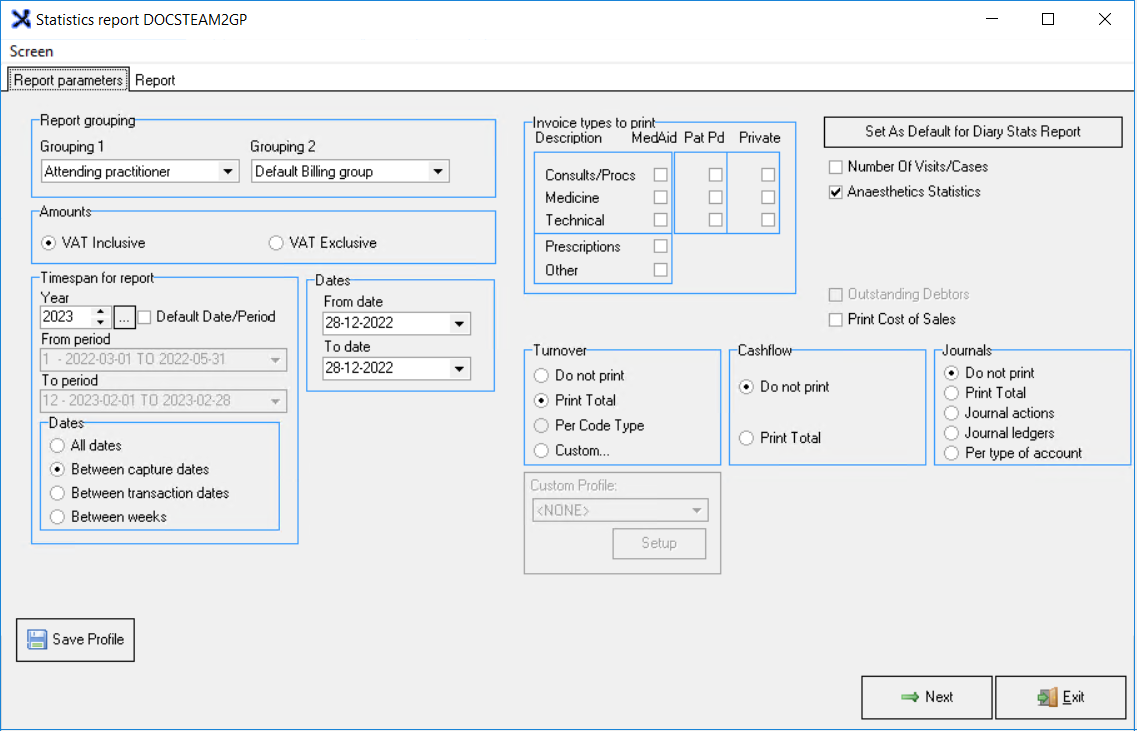Increase the Year using the spinner up arrow
Screen dimensions: 1137x731
pos(100,312)
